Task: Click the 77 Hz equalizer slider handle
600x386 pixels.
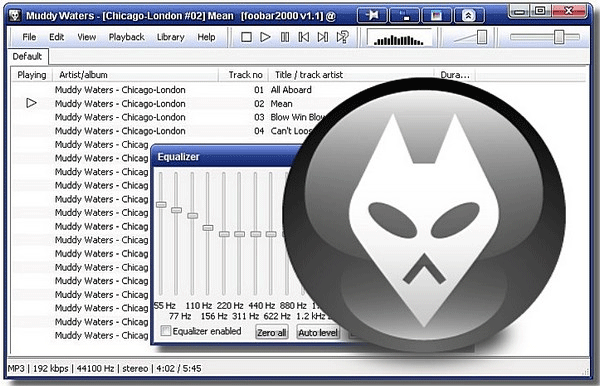Action: click(176, 210)
